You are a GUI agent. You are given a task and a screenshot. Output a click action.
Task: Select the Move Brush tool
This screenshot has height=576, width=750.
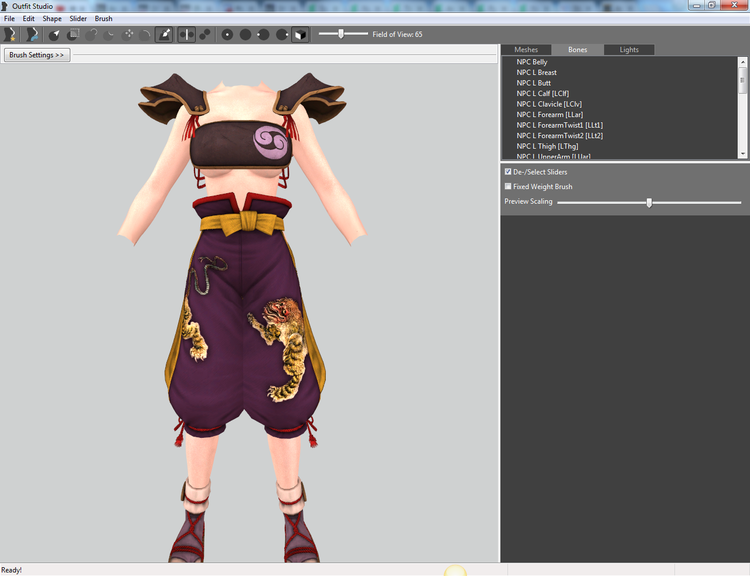click(128, 34)
